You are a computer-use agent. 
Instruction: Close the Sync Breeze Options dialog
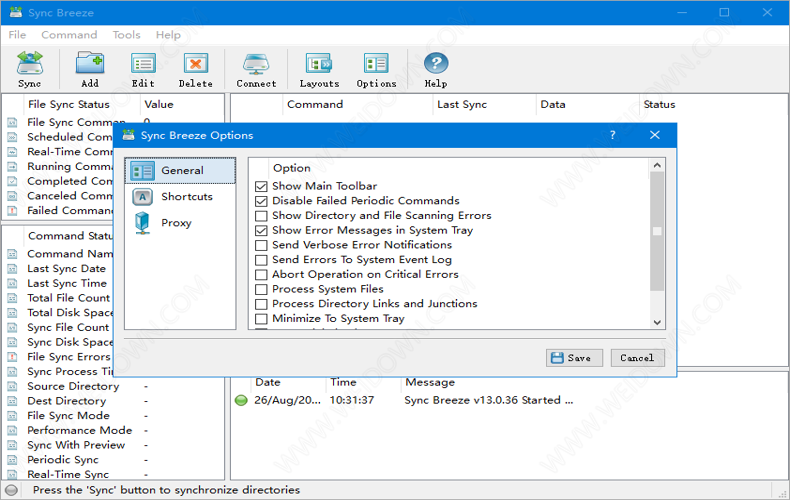tap(654, 135)
